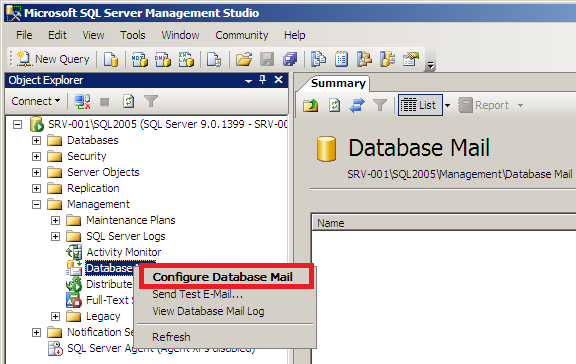576x364 pixels.
Task: Click the New Query button
Action: click(x=53, y=59)
